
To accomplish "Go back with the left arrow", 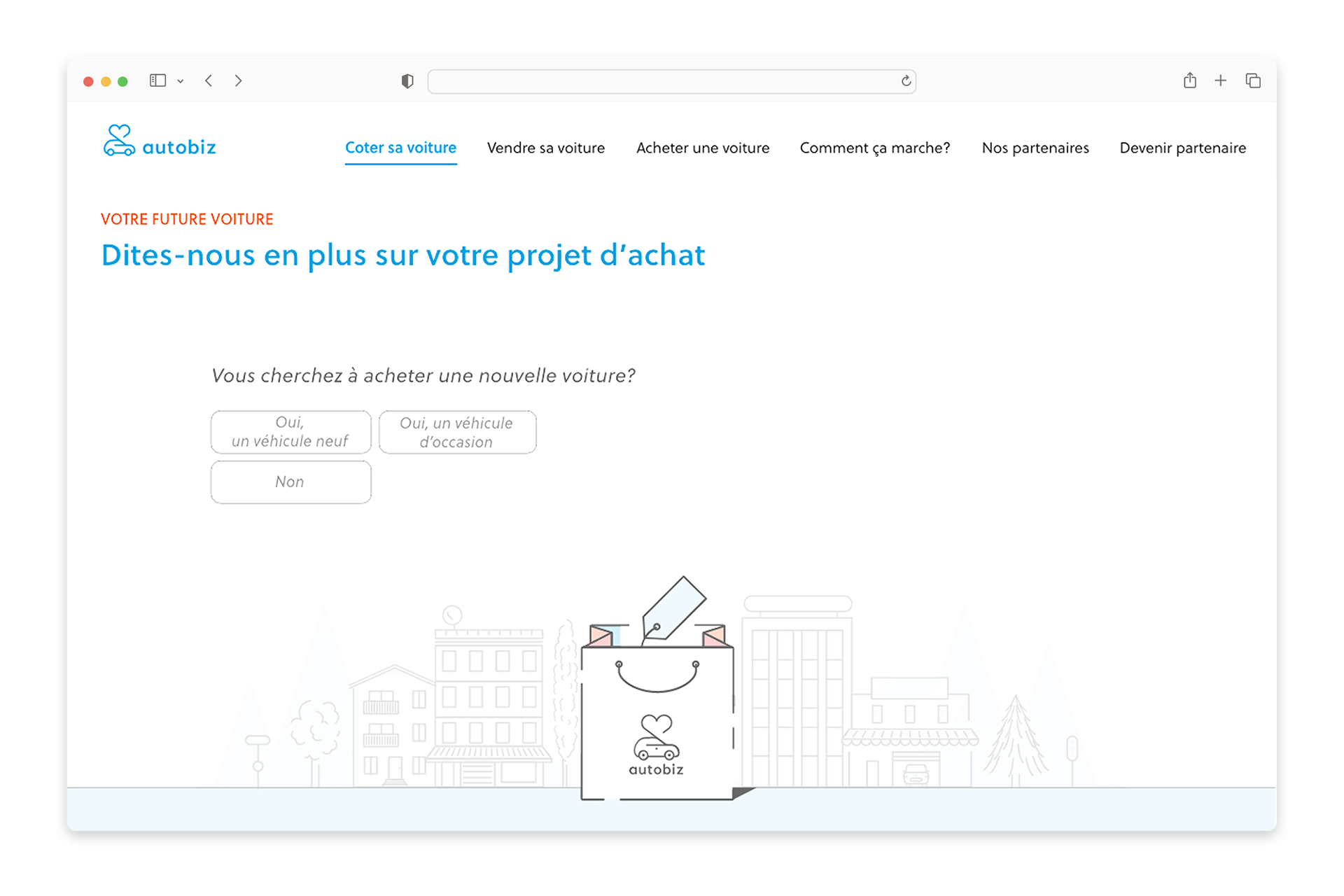I will [x=209, y=81].
